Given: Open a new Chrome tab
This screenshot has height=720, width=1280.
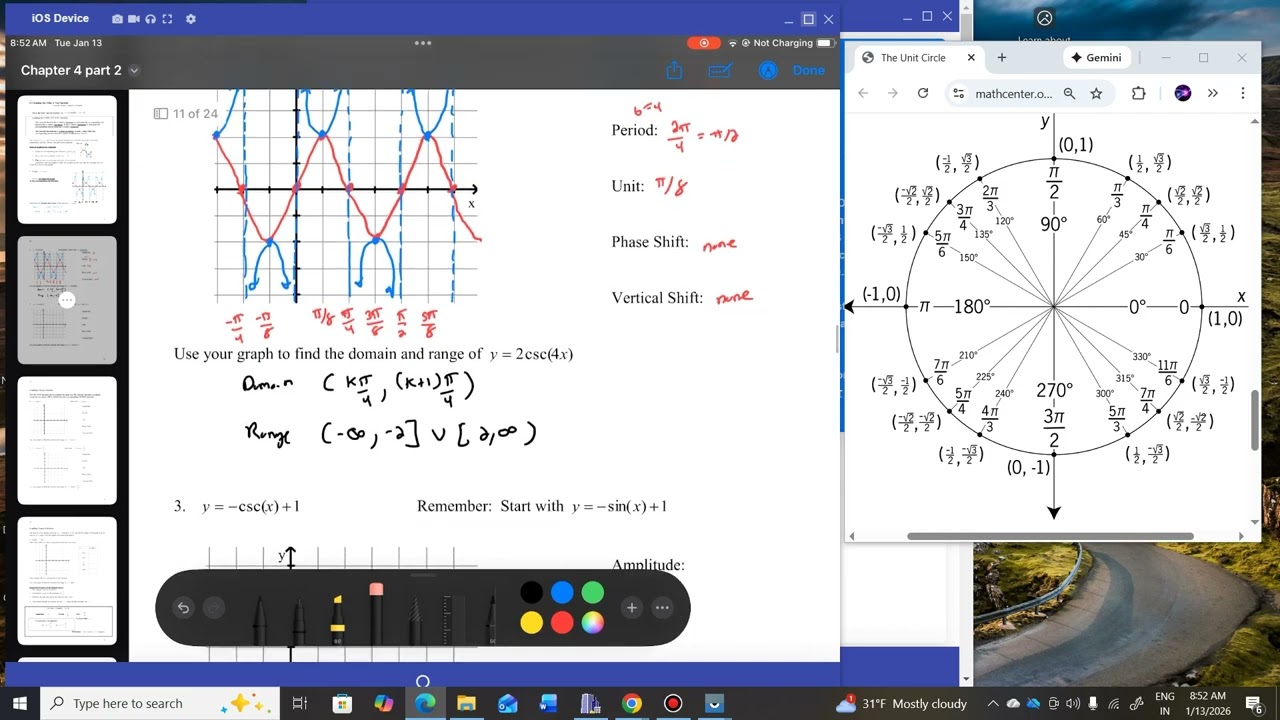Looking at the screenshot, I should [1001, 58].
